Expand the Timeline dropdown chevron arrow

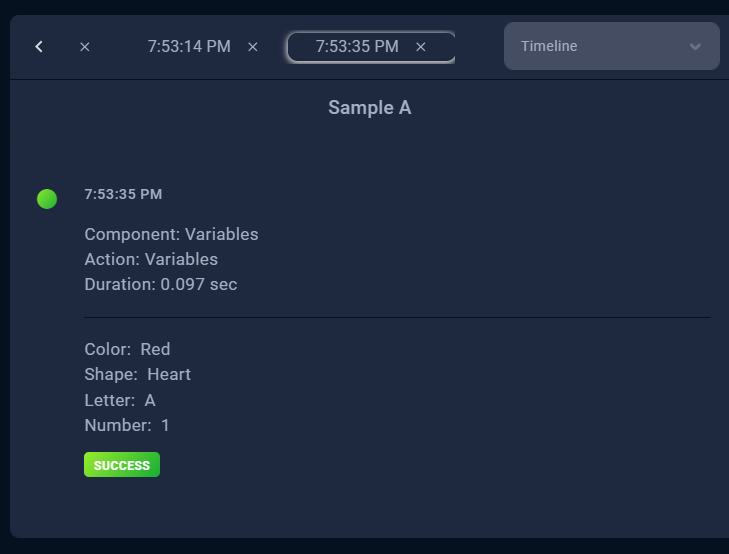coord(696,46)
